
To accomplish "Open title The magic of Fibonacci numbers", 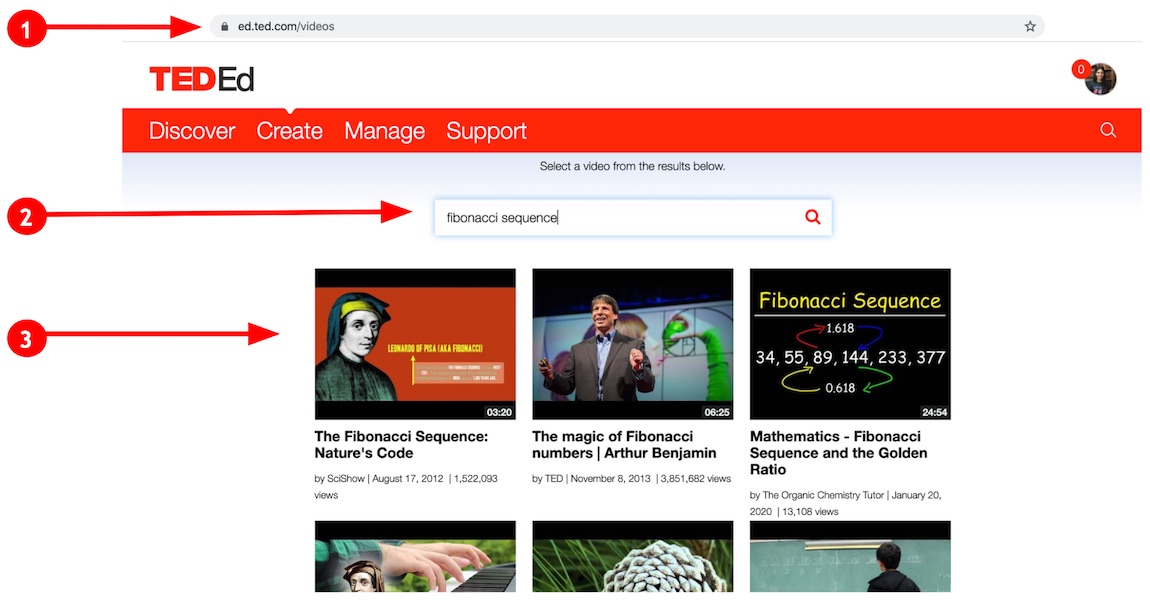I will coord(624,444).
